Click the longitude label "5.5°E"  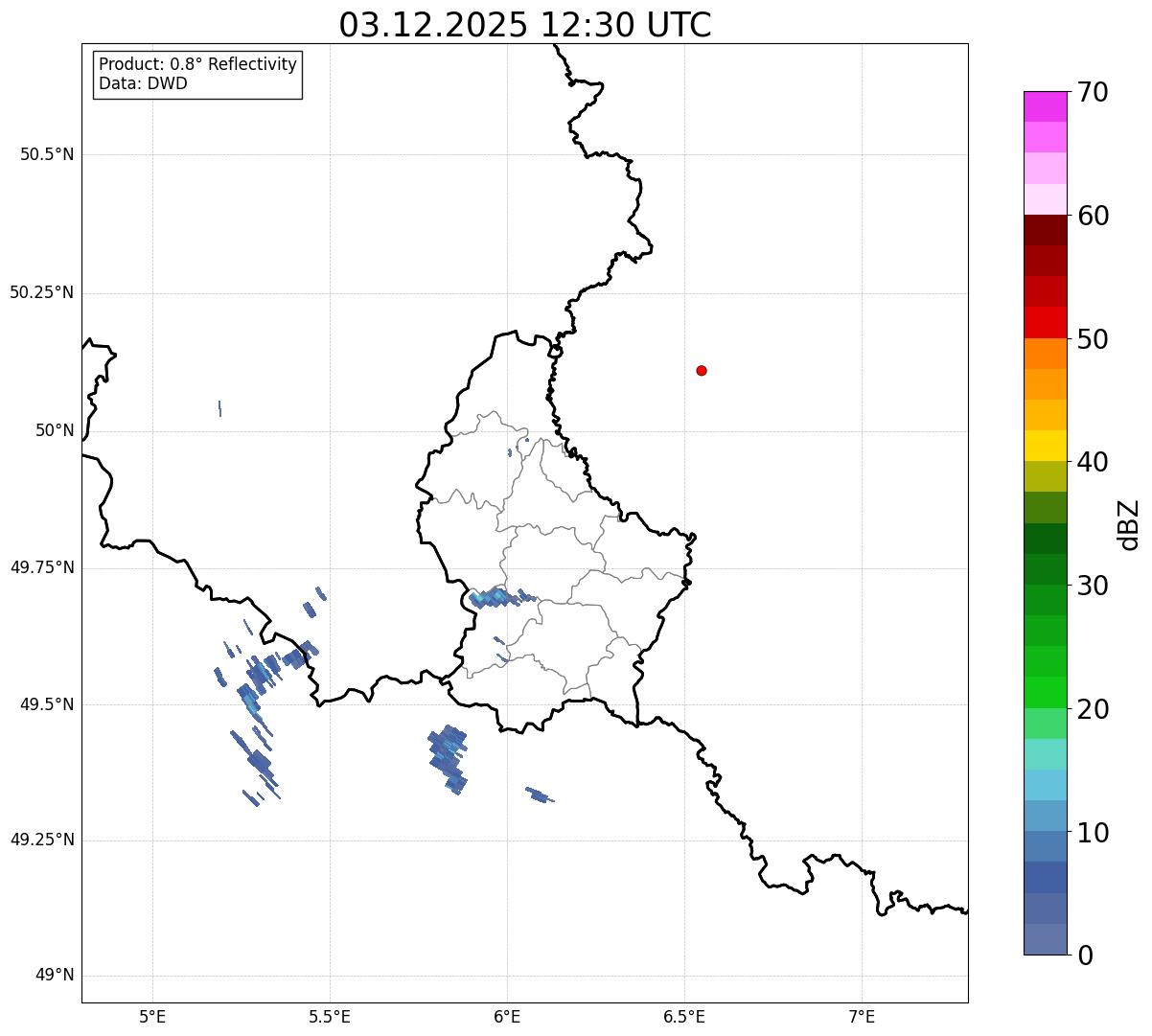pyautogui.click(x=330, y=1016)
